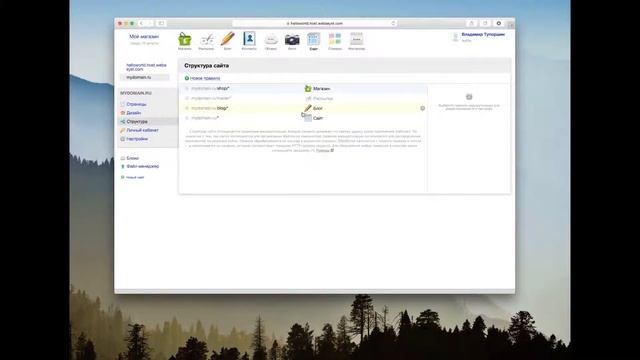
Task: Click the drag handle of the blog rule
Action: coord(187,108)
